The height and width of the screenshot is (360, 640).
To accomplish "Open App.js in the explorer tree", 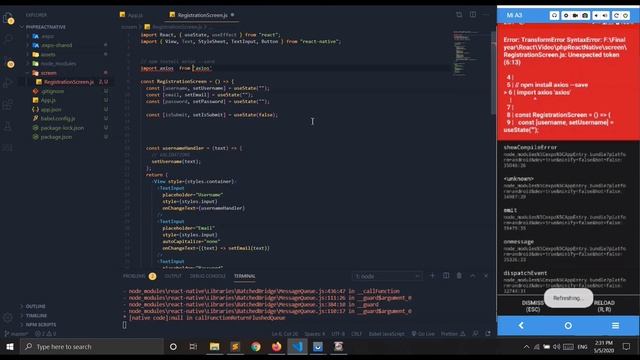I will [x=48, y=100].
